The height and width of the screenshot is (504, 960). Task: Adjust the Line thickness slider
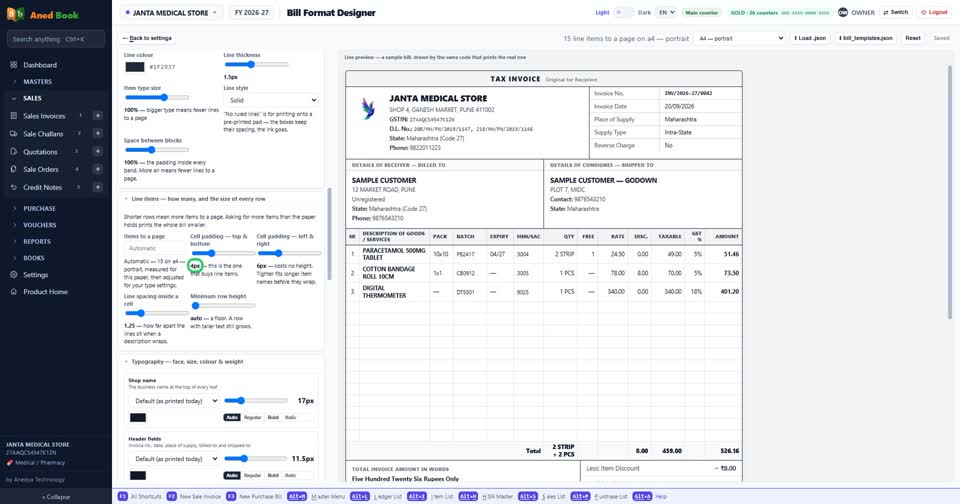(x=257, y=64)
